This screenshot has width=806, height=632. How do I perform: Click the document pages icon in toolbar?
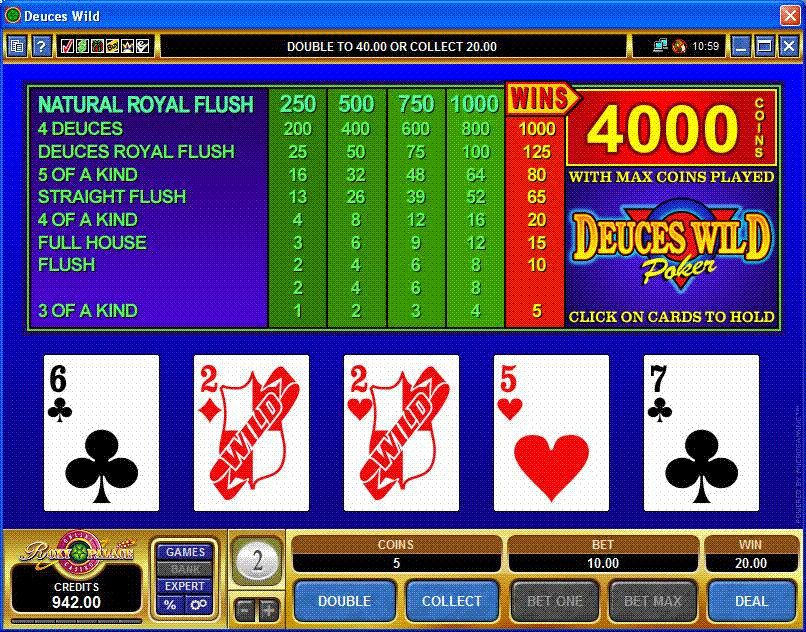[17, 46]
